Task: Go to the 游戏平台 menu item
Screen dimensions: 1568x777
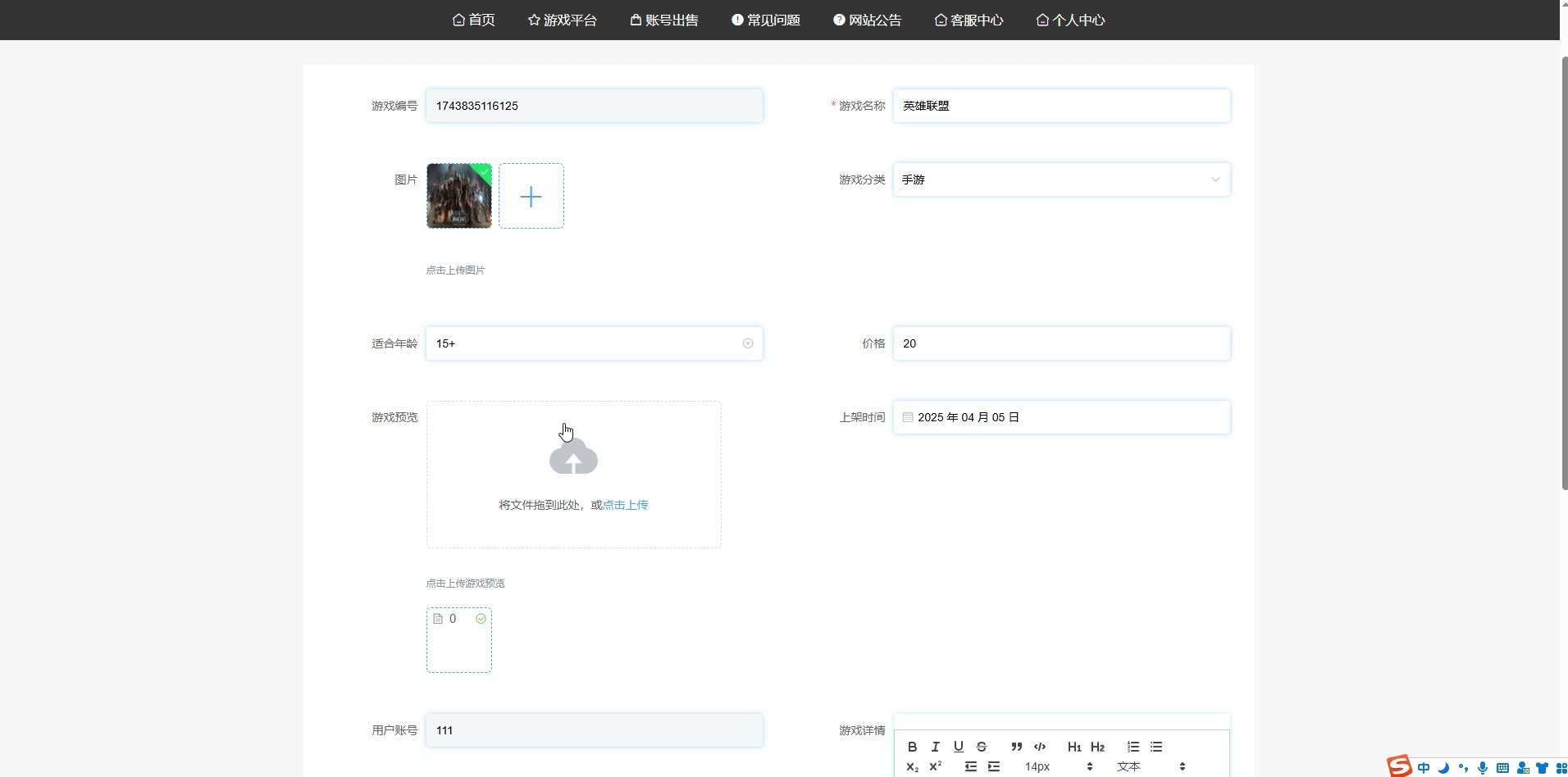Action: click(x=563, y=20)
